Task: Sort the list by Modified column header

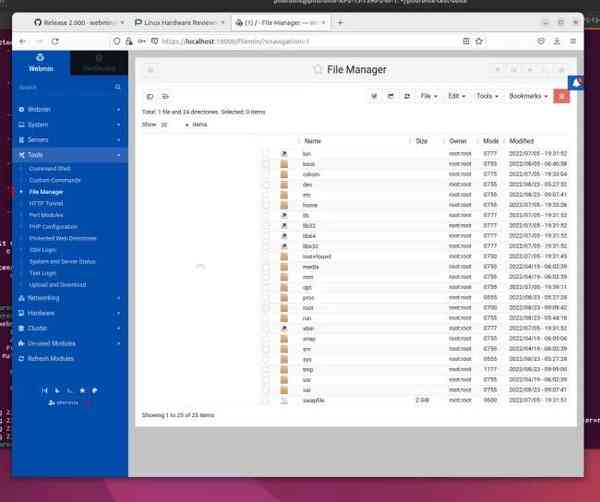Action: (523, 142)
